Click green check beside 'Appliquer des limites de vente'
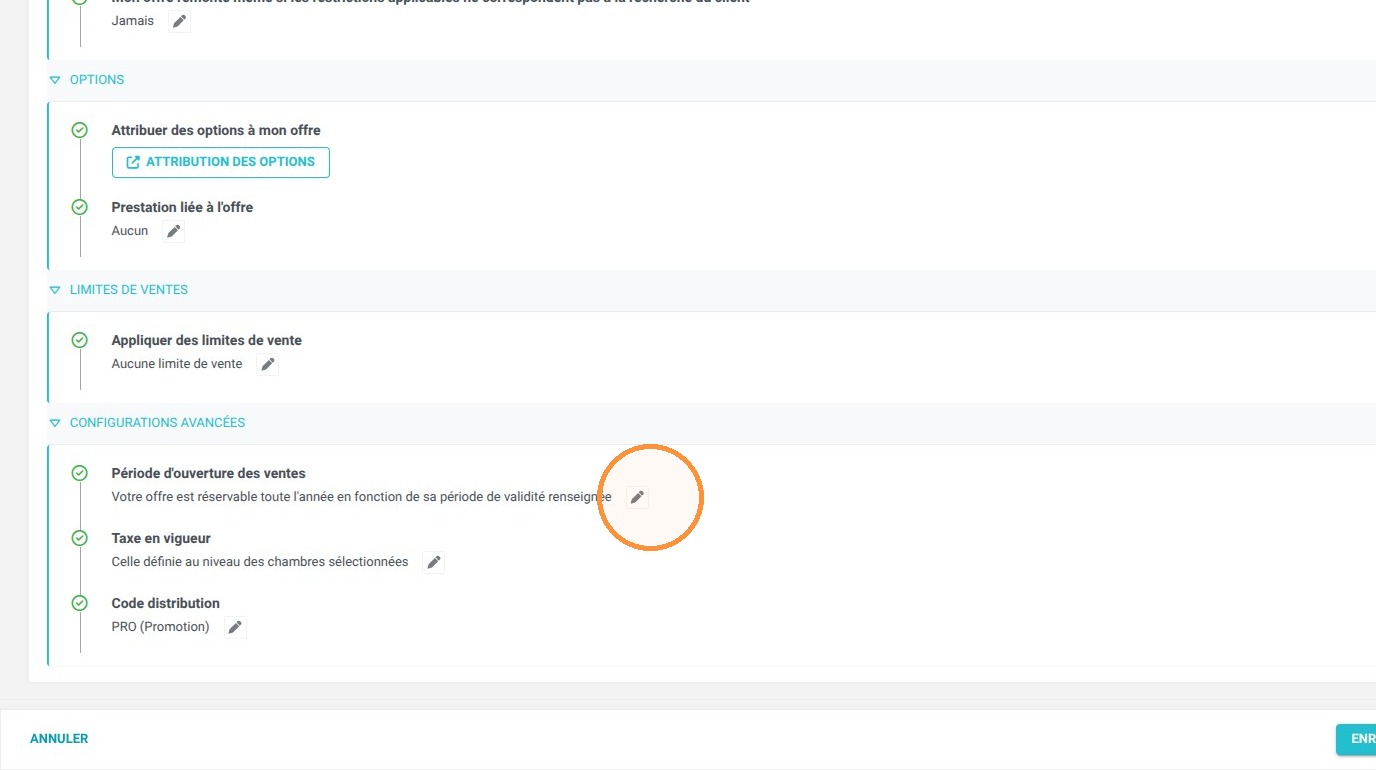 pyautogui.click(x=80, y=340)
